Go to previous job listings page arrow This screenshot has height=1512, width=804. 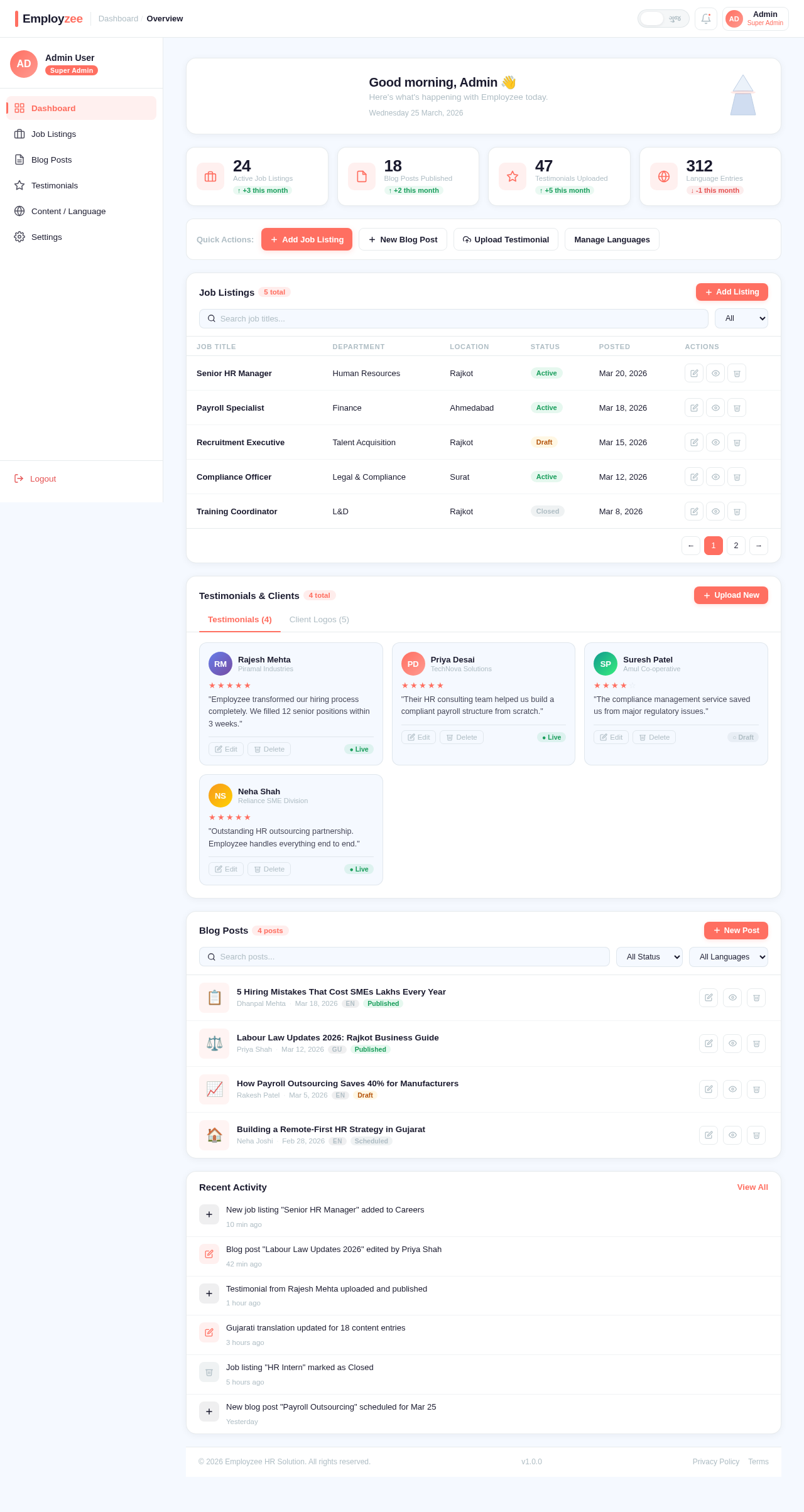click(x=691, y=546)
